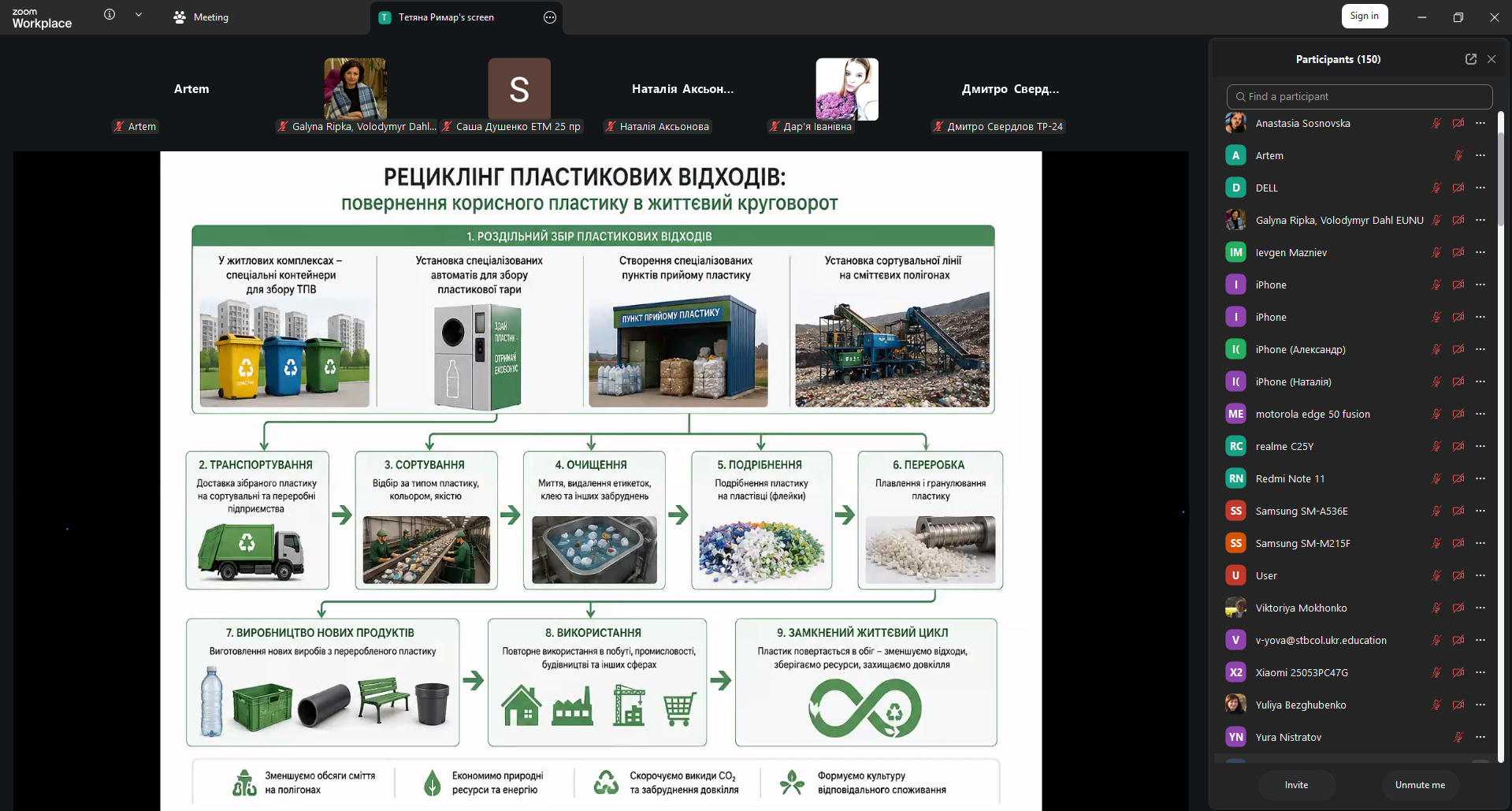Select the Саша Душенко avatar tile

tap(519, 89)
